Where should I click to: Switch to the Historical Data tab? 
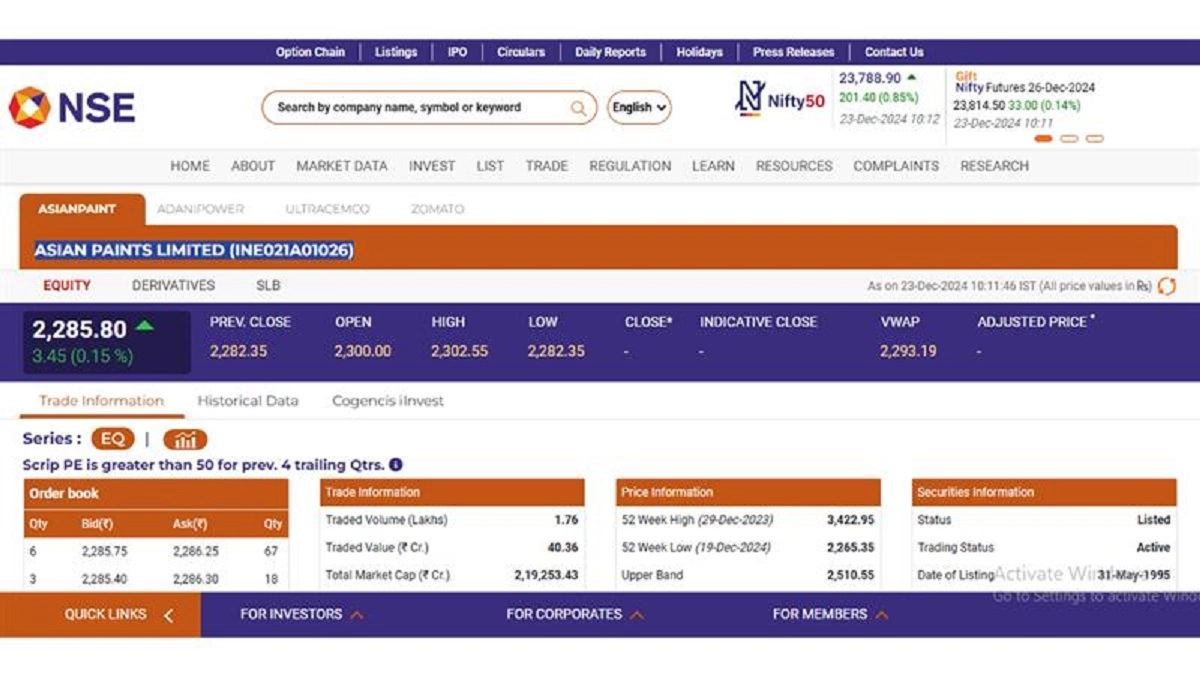(247, 401)
